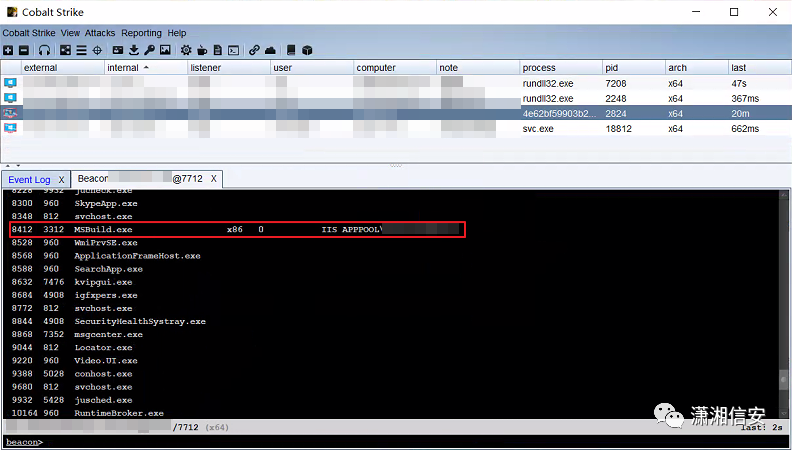Screen dimensions: 792x451
Task: Switch to the Session Table view icon
Action: 81,50
